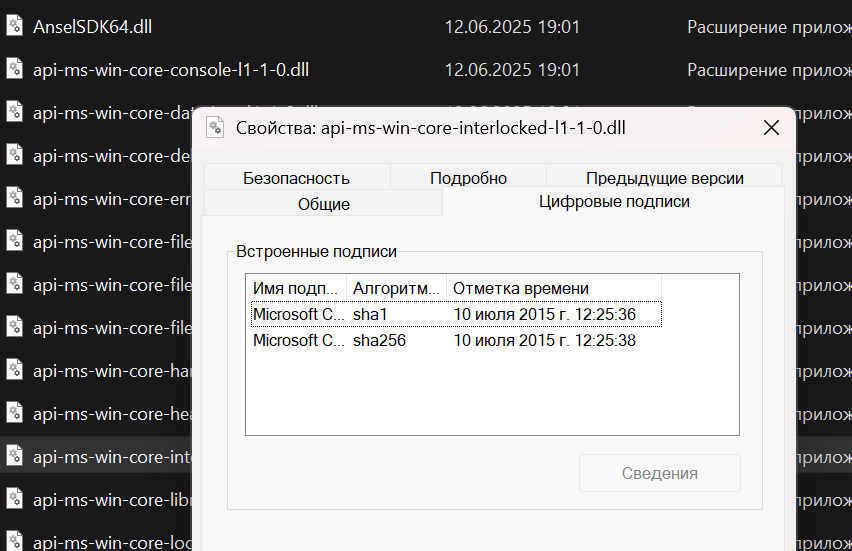The image size is (852, 551).
Task: Select the sha1 signature row
Action: [x=455, y=314]
